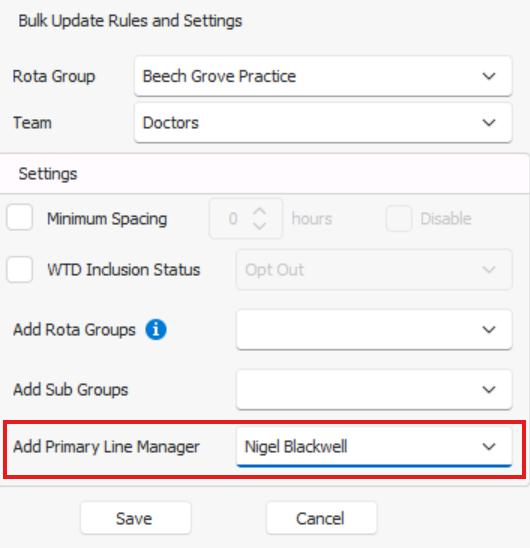The width and height of the screenshot is (530, 548).
Task: Click the Nigel Blackwell selected value
Action: tap(296, 447)
